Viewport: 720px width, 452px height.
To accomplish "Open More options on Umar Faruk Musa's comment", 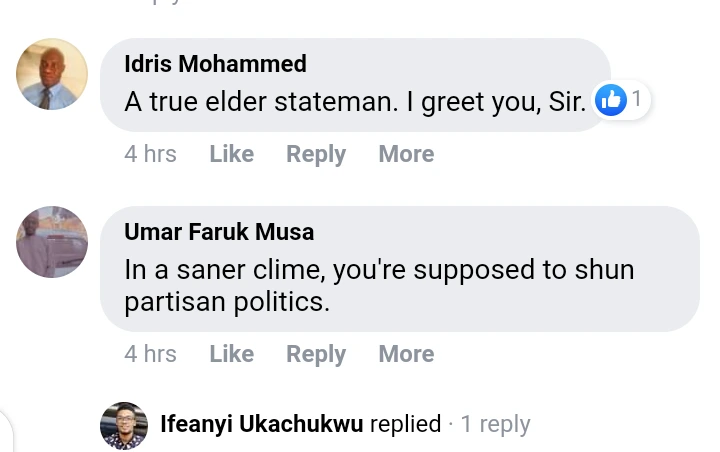I will [406, 354].
